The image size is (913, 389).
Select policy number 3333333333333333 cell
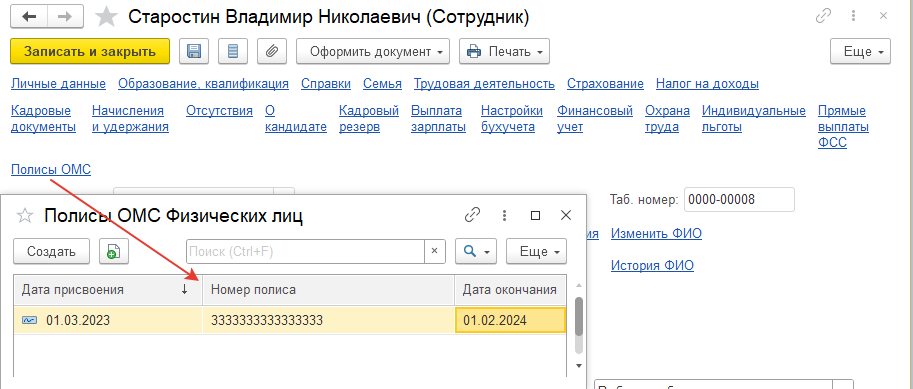coord(328,320)
